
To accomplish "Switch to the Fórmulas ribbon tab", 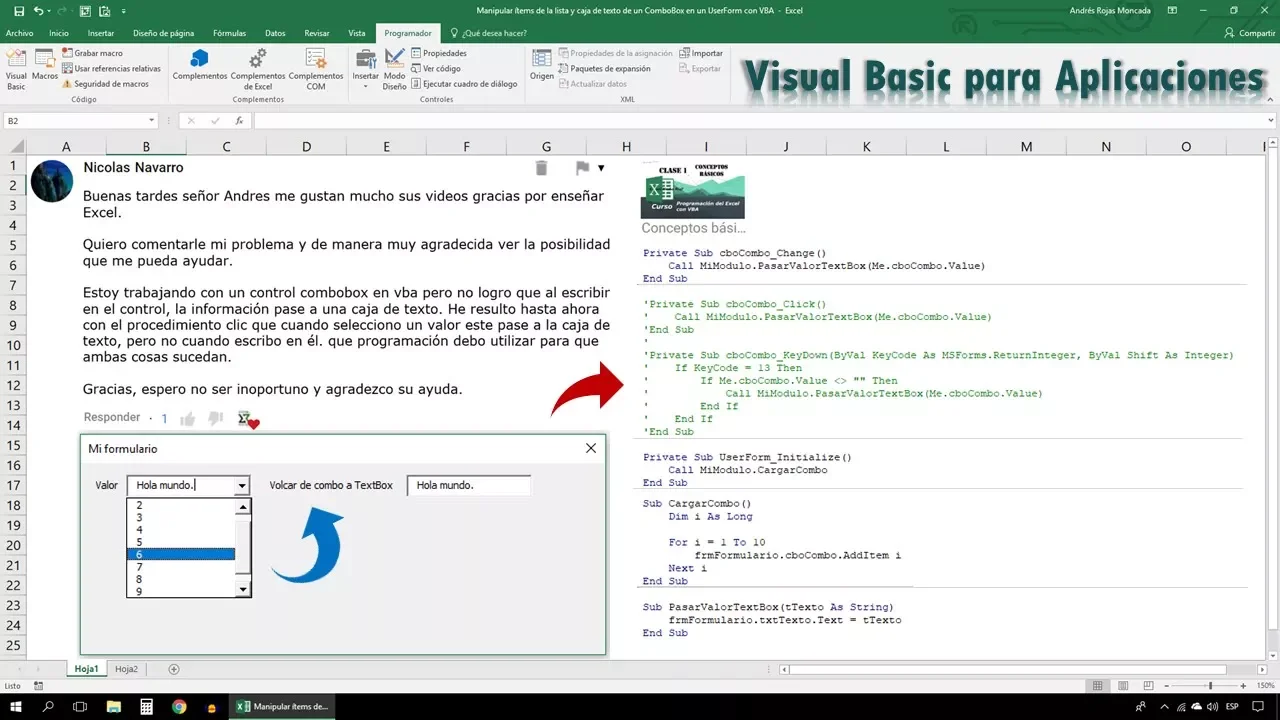I will (x=229, y=33).
